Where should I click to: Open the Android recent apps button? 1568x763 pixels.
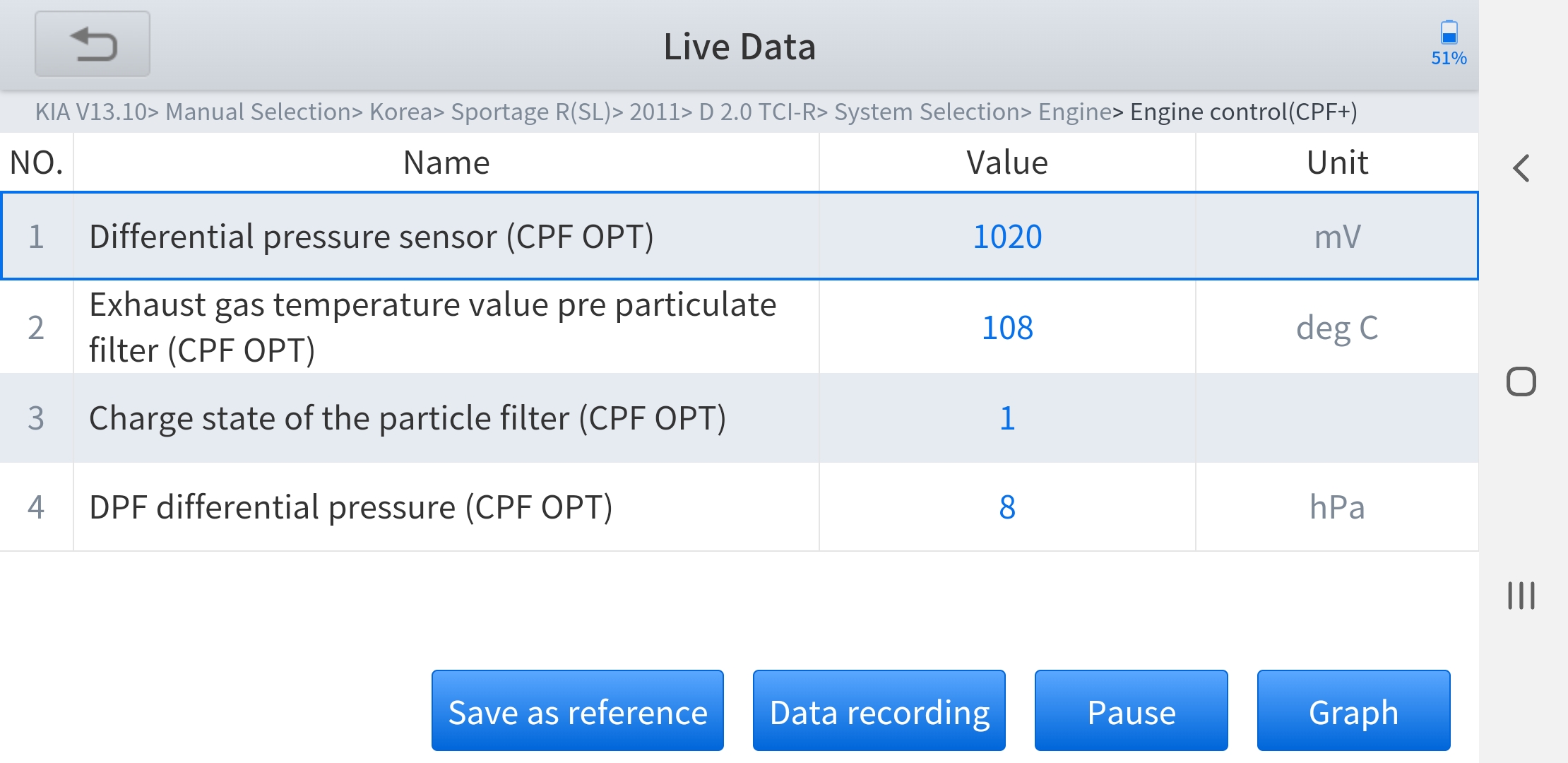(x=1521, y=596)
